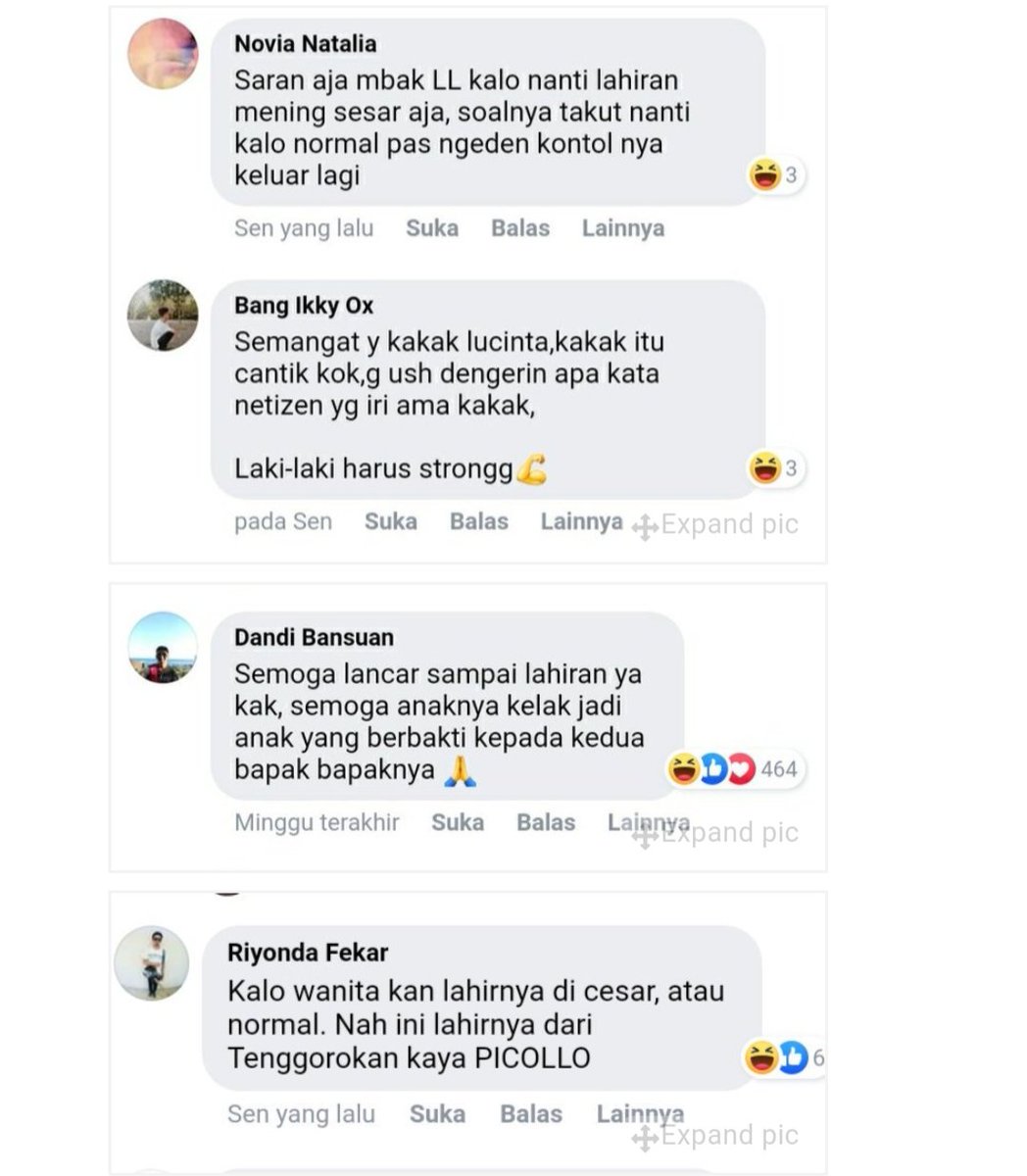
Task: Expand pic under Bang Ikky Ox's comment
Action: coord(715,524)
